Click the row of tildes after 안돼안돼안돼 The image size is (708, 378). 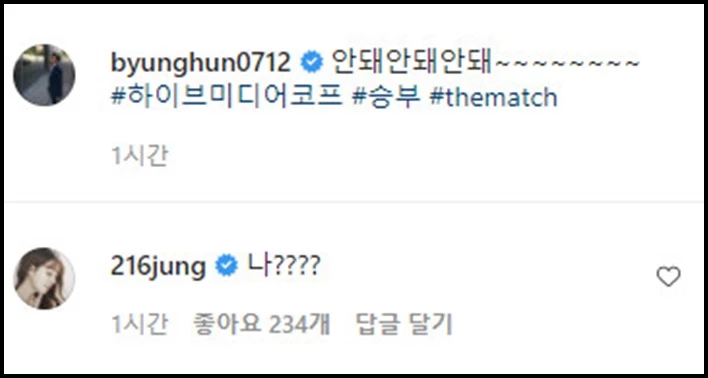click(x=568, y=63)
